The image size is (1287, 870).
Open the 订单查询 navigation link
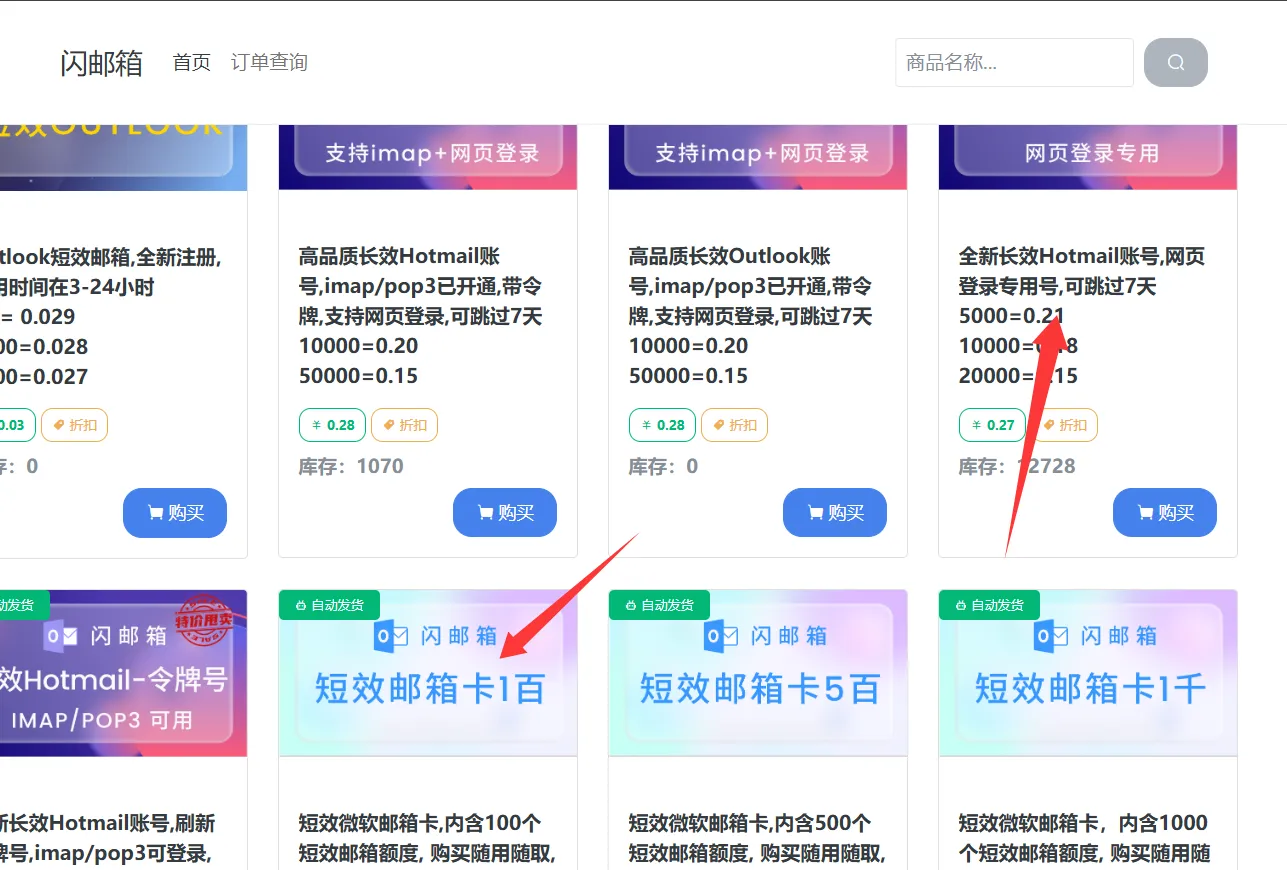pos(269,63)
